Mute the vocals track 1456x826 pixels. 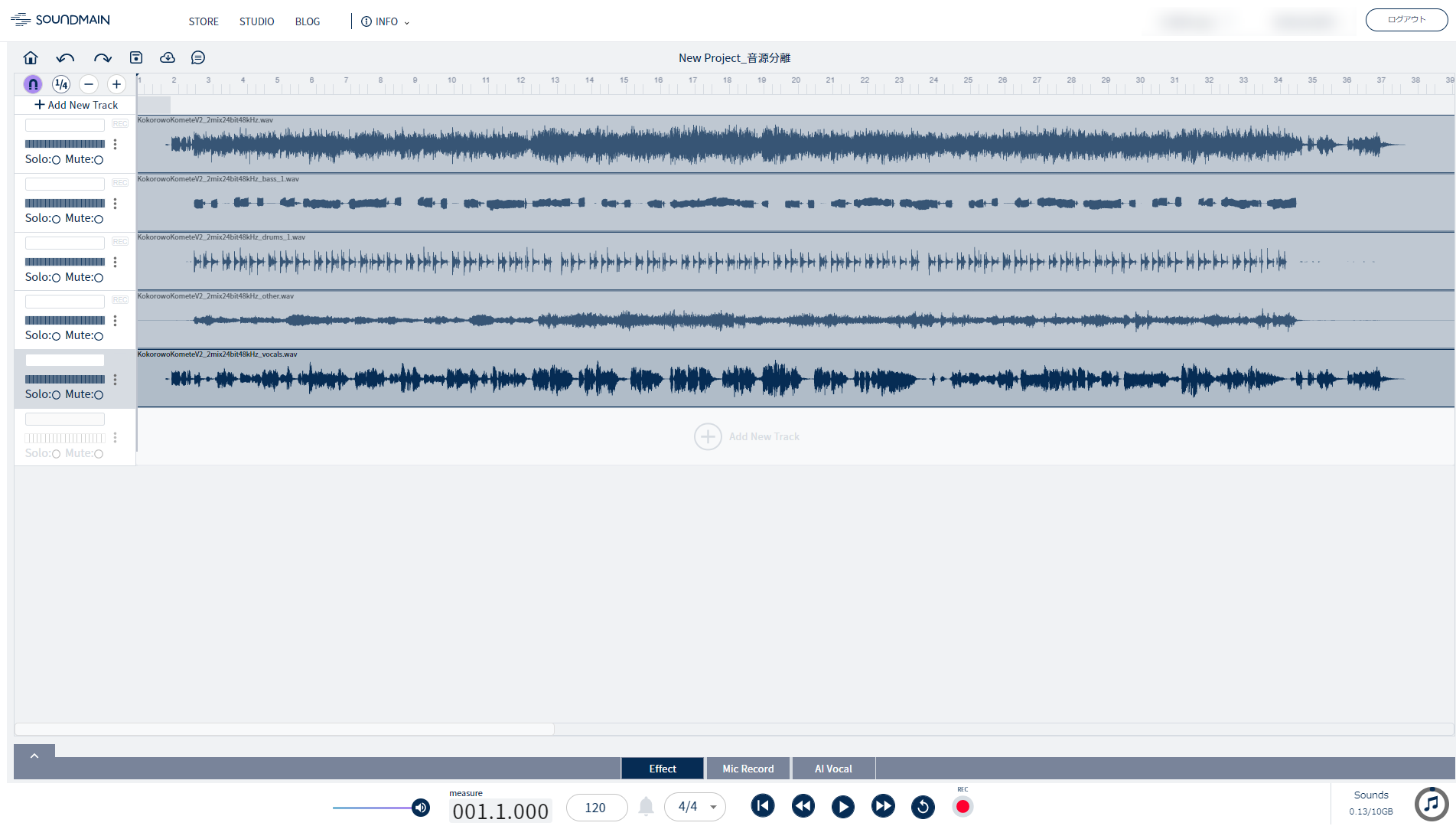pos(99,395)
